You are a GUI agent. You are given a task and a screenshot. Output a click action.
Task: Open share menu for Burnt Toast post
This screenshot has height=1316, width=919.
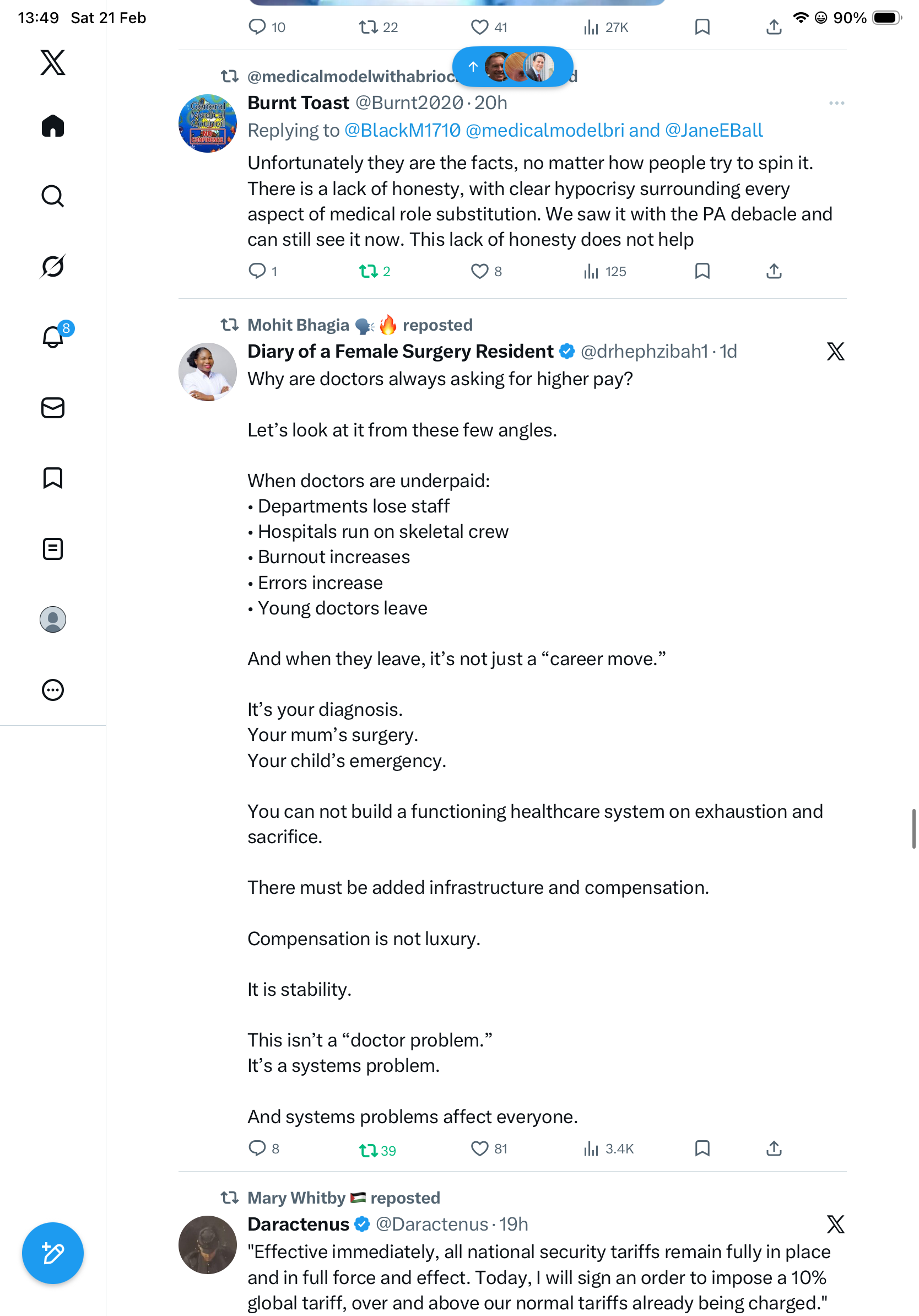coord(774,271)
